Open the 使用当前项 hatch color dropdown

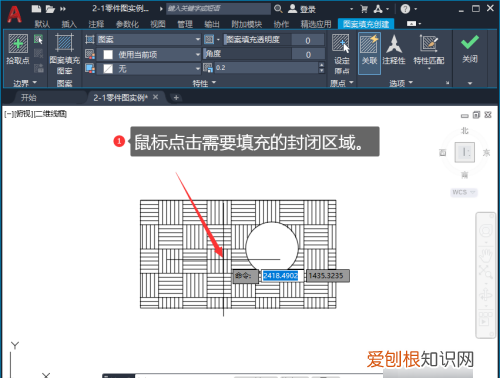(x=149, y=54)
